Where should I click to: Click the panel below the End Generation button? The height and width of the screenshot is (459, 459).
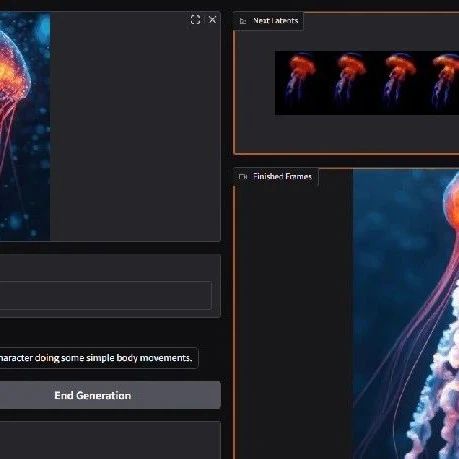coord(110,440)
